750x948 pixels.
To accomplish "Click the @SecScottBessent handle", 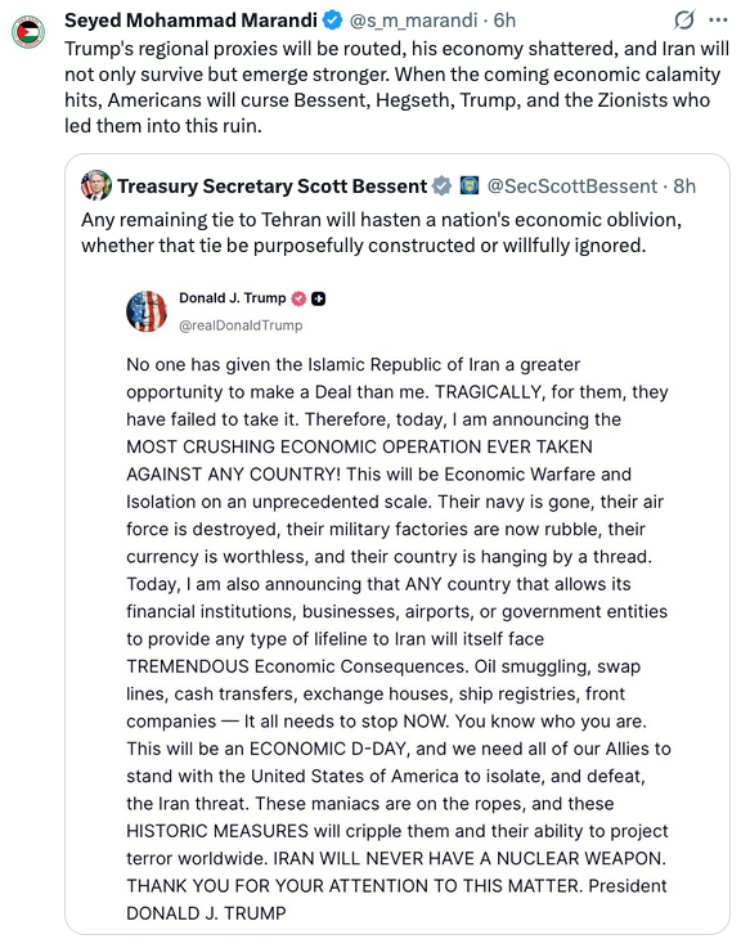I will click(572, 186).
